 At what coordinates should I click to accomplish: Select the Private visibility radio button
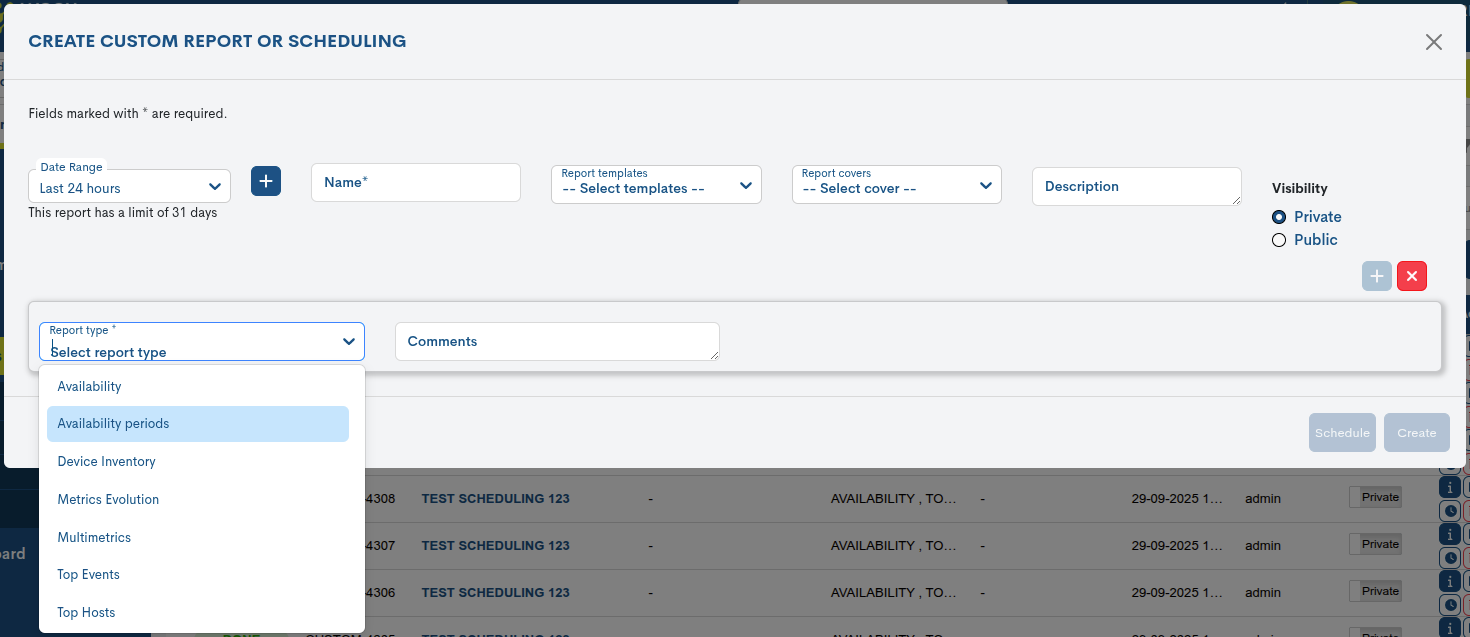pos(1279,216)
